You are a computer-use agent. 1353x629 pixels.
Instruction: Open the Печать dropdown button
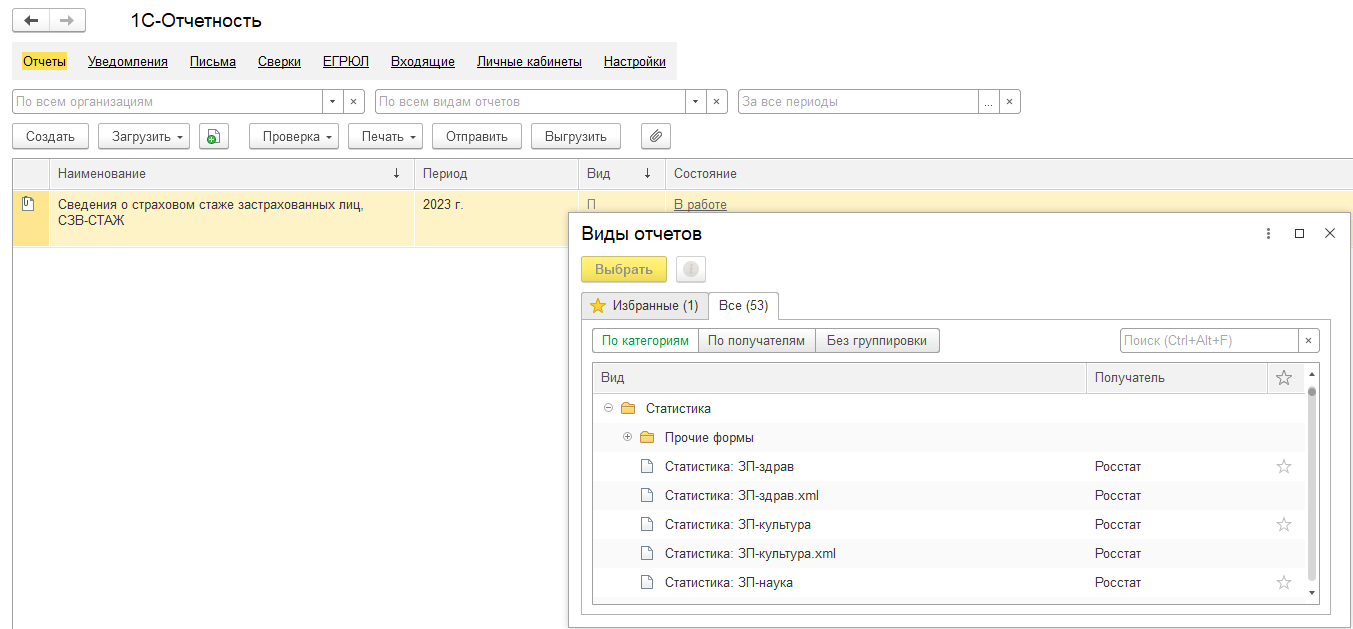385,137
